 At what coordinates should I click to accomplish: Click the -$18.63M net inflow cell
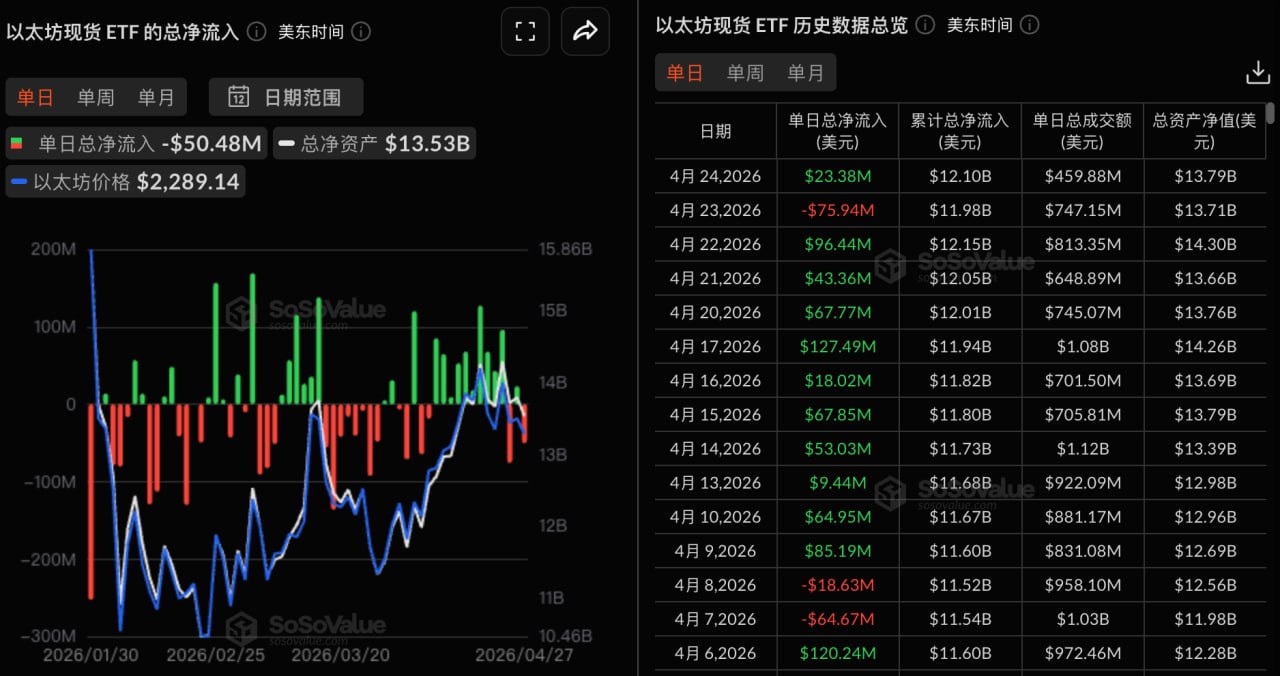(x=837, y=584)
